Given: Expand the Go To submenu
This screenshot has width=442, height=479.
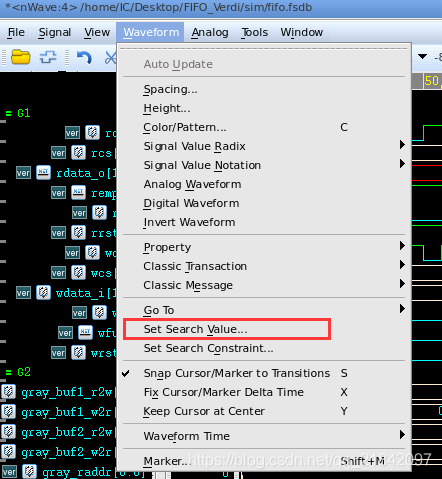Looking at the screenshot, I should [x=264, y=310].
